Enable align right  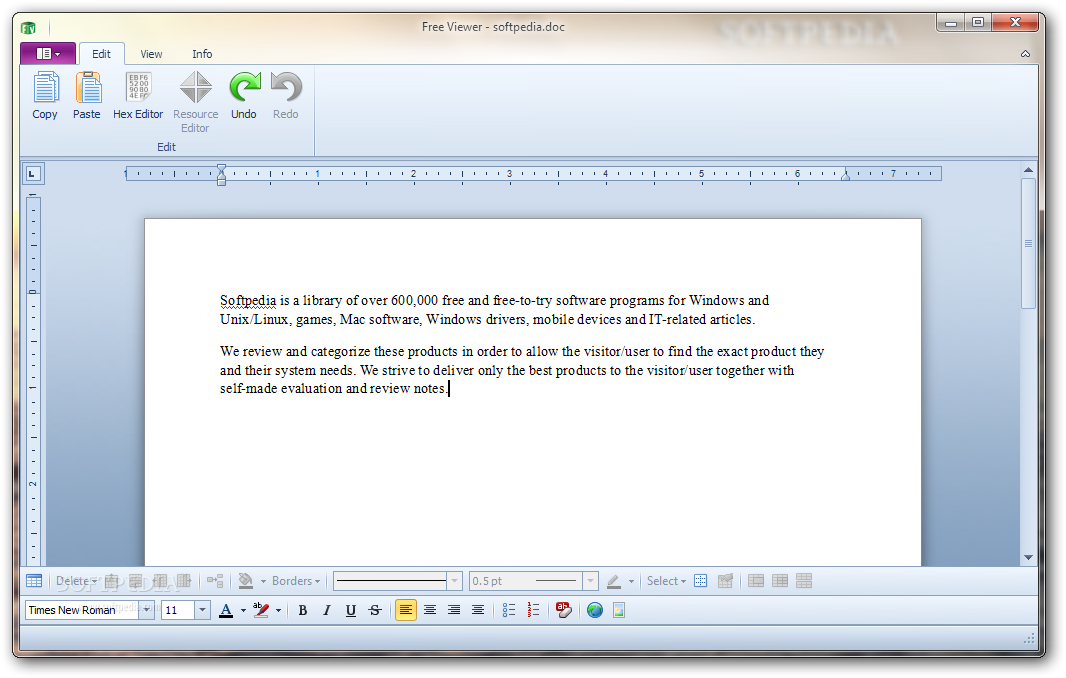454,610
